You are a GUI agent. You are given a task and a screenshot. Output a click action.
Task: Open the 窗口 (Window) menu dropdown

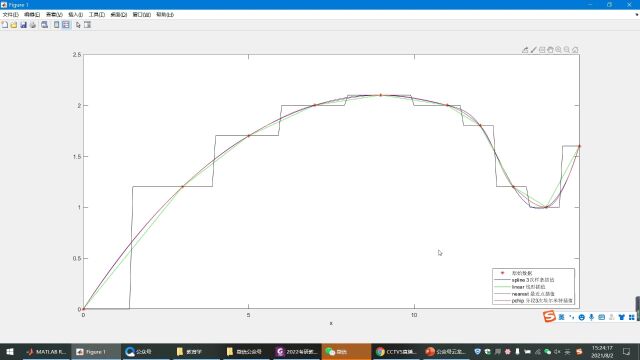point(142,15)
